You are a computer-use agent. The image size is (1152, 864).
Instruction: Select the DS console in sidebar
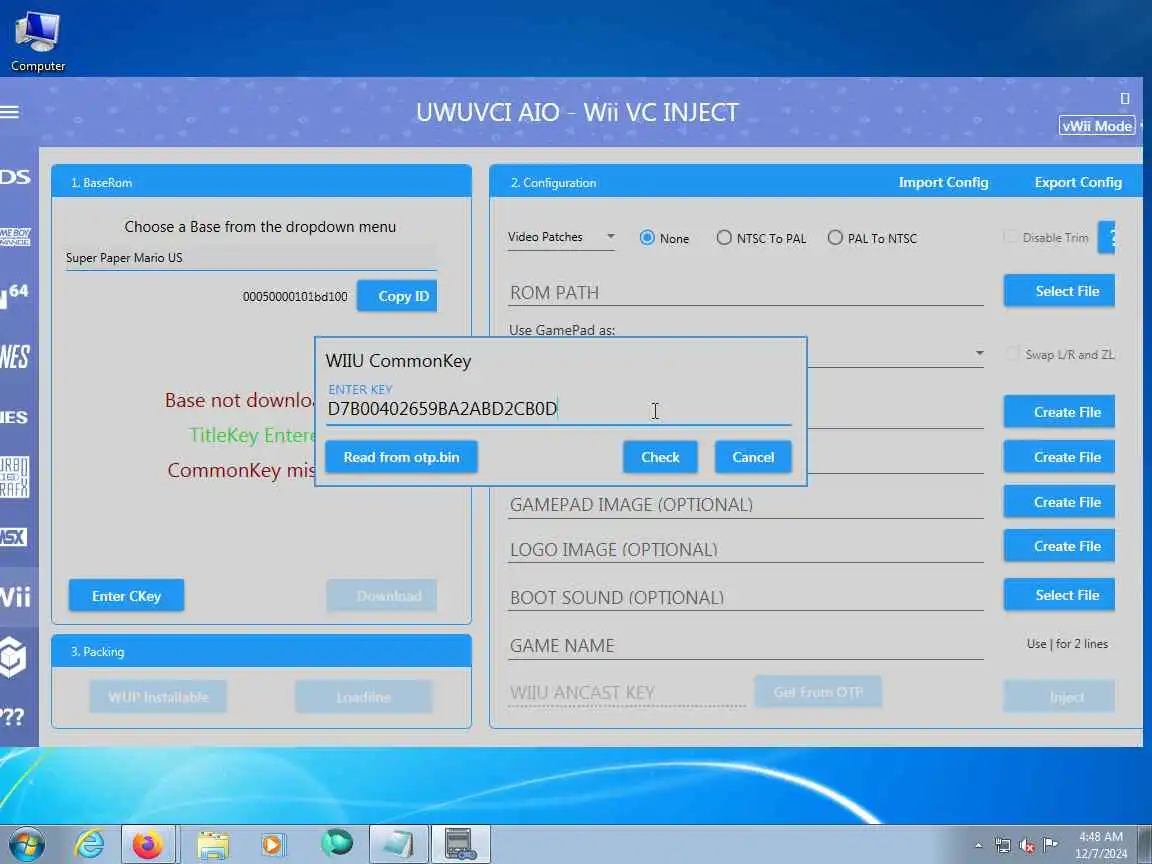pyautogui.click(x=15, y=176)
